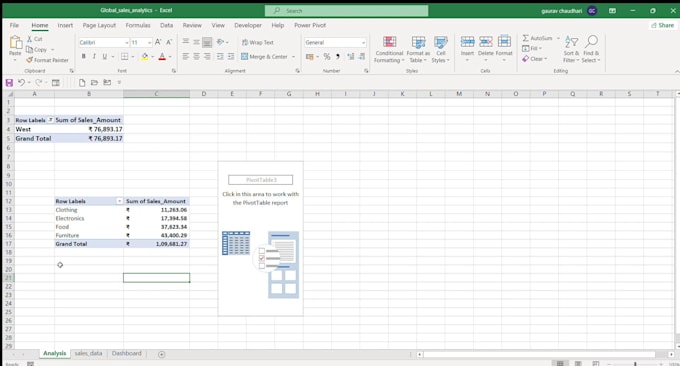Viewport: 680px width, 366px height.
Task: Align text to the right
Action: 207,56
